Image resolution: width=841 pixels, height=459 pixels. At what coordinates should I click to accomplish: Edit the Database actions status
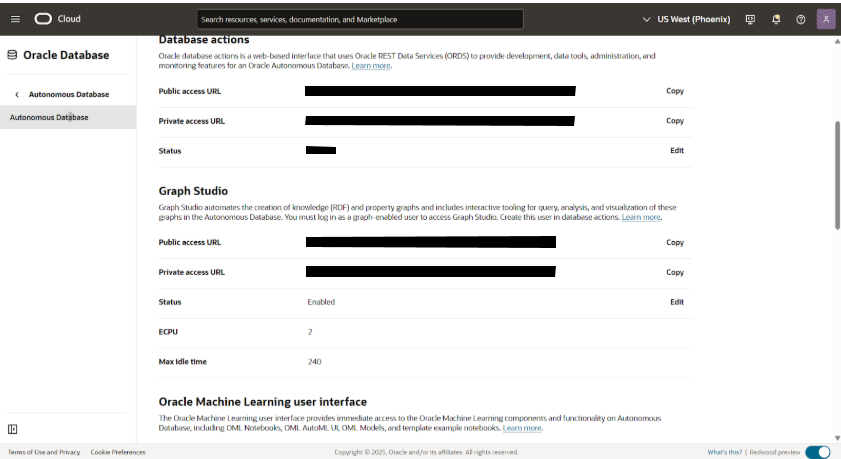coord(677,151)
